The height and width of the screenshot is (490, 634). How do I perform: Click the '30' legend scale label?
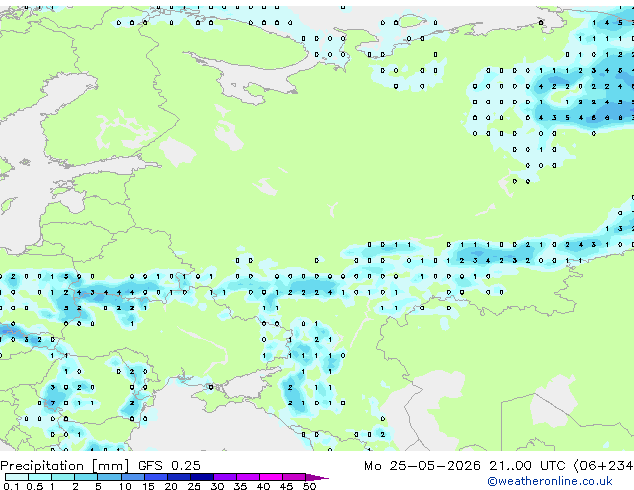pyautogui.click(x=217, y=486)
